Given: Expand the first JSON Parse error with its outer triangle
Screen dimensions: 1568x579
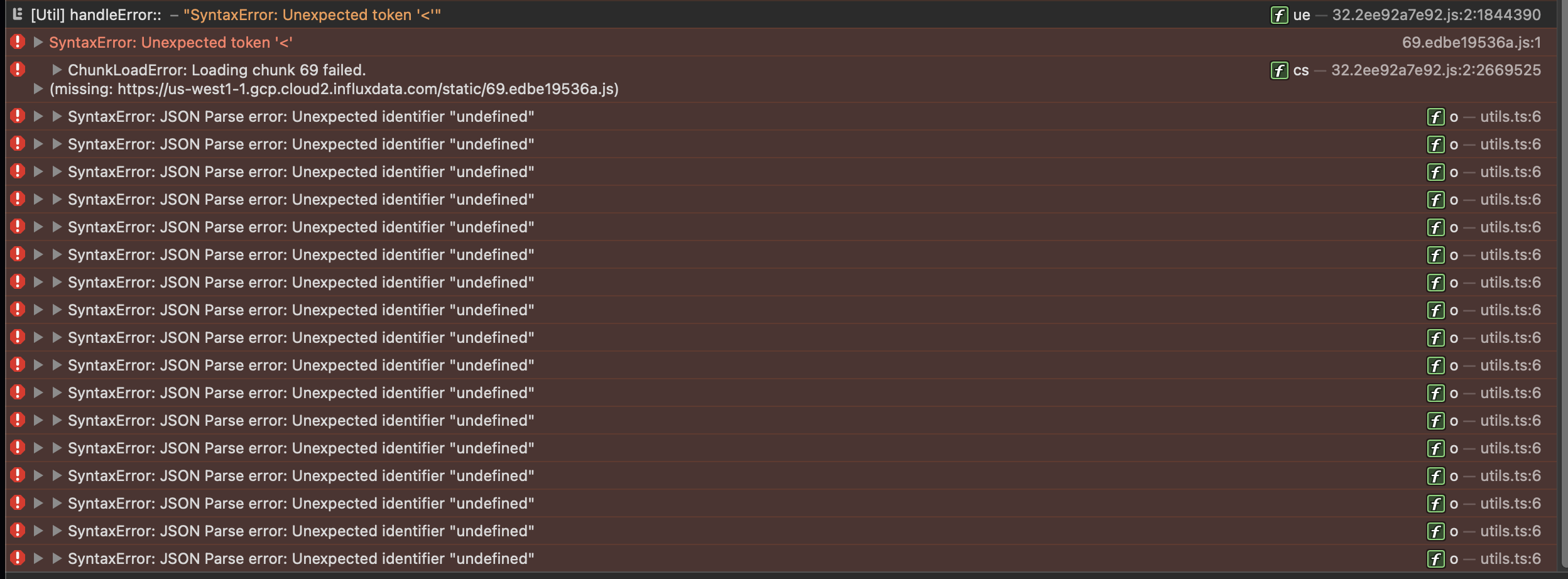Looking at the screenshot, I should click(x=37, y=116).
